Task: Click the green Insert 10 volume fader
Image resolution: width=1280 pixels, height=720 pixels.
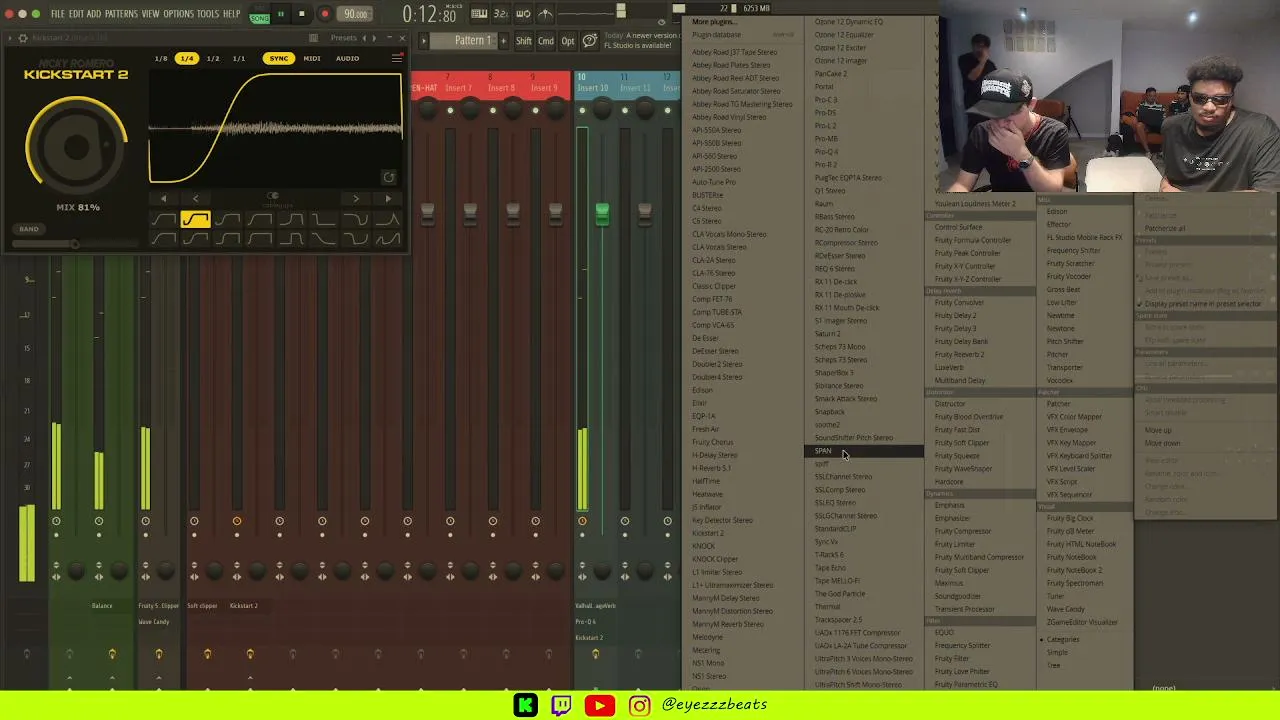Action: 602,213
